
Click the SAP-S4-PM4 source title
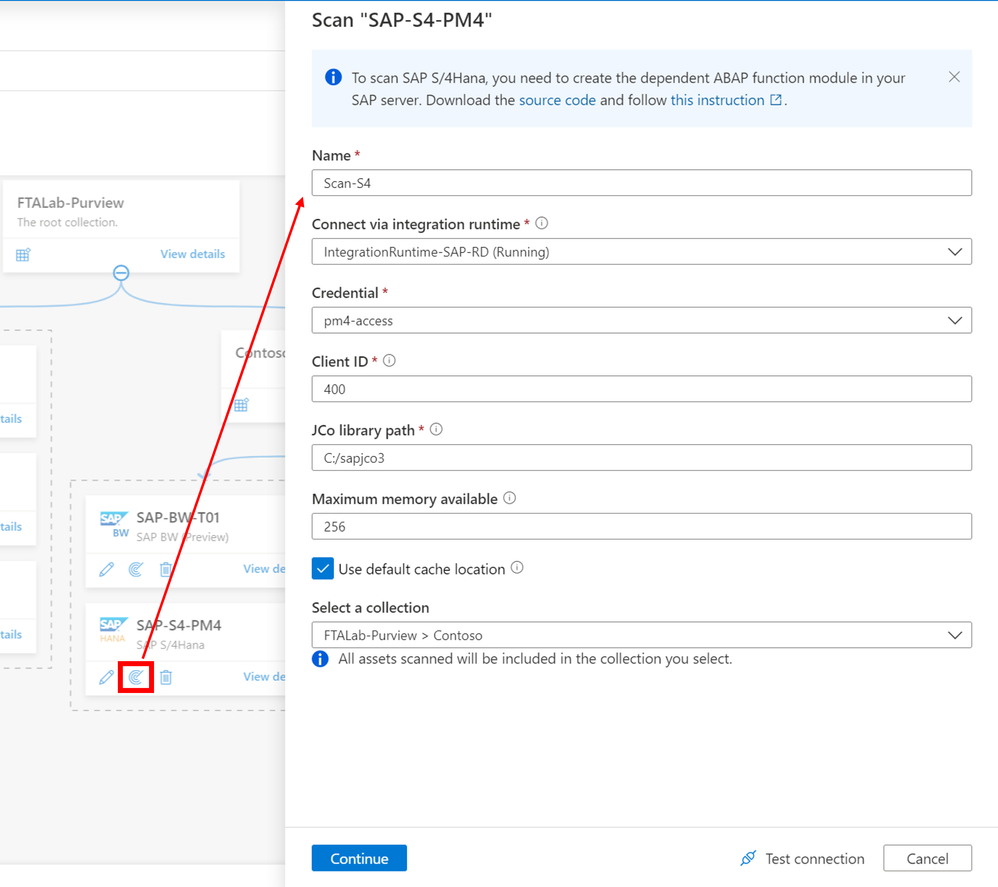coord(179,625)
